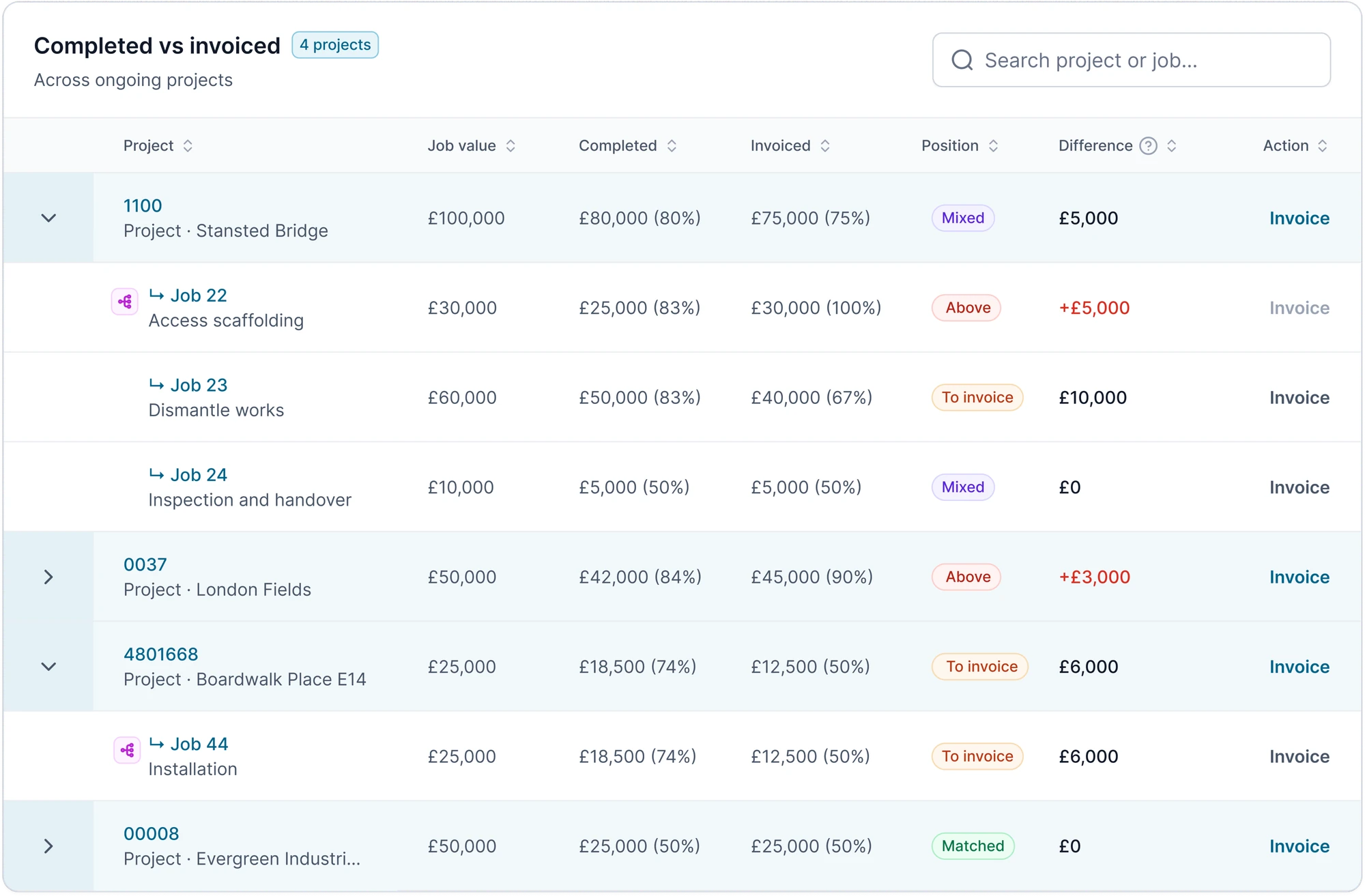The image size is (1365, 896).
Task: Click the search magnifier icon
Action: pos(962,60)
